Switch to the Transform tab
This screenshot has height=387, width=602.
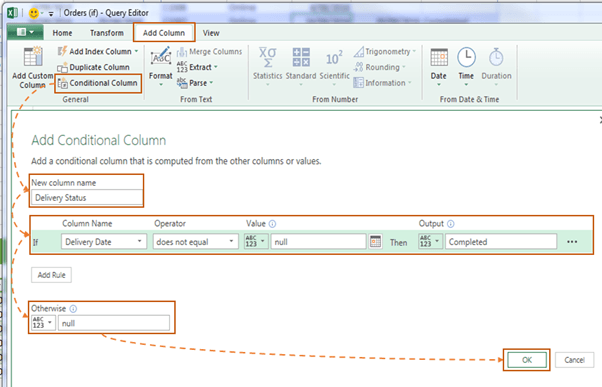107,33
